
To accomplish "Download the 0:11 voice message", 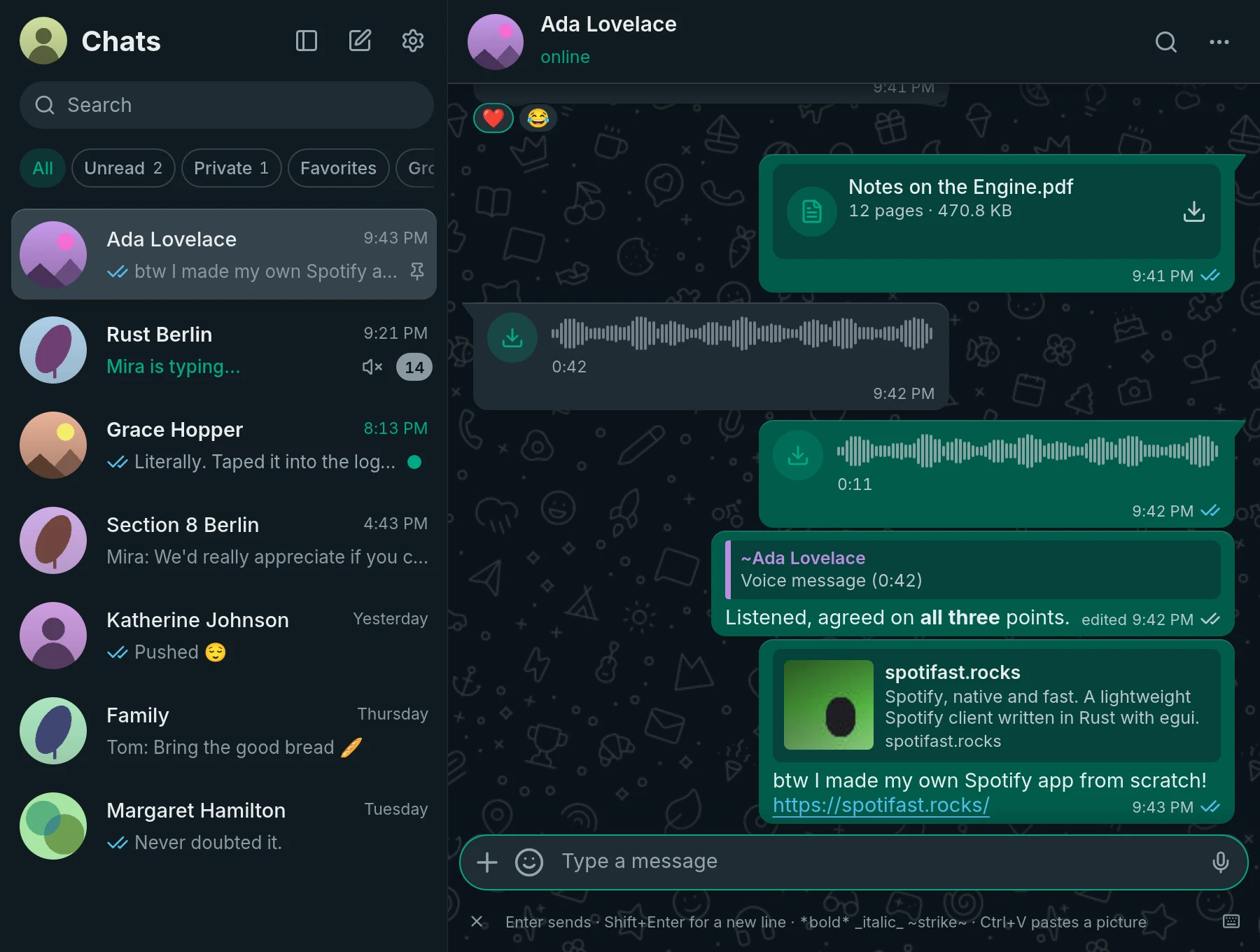I will pyautogui.click(x=798, y=455).
